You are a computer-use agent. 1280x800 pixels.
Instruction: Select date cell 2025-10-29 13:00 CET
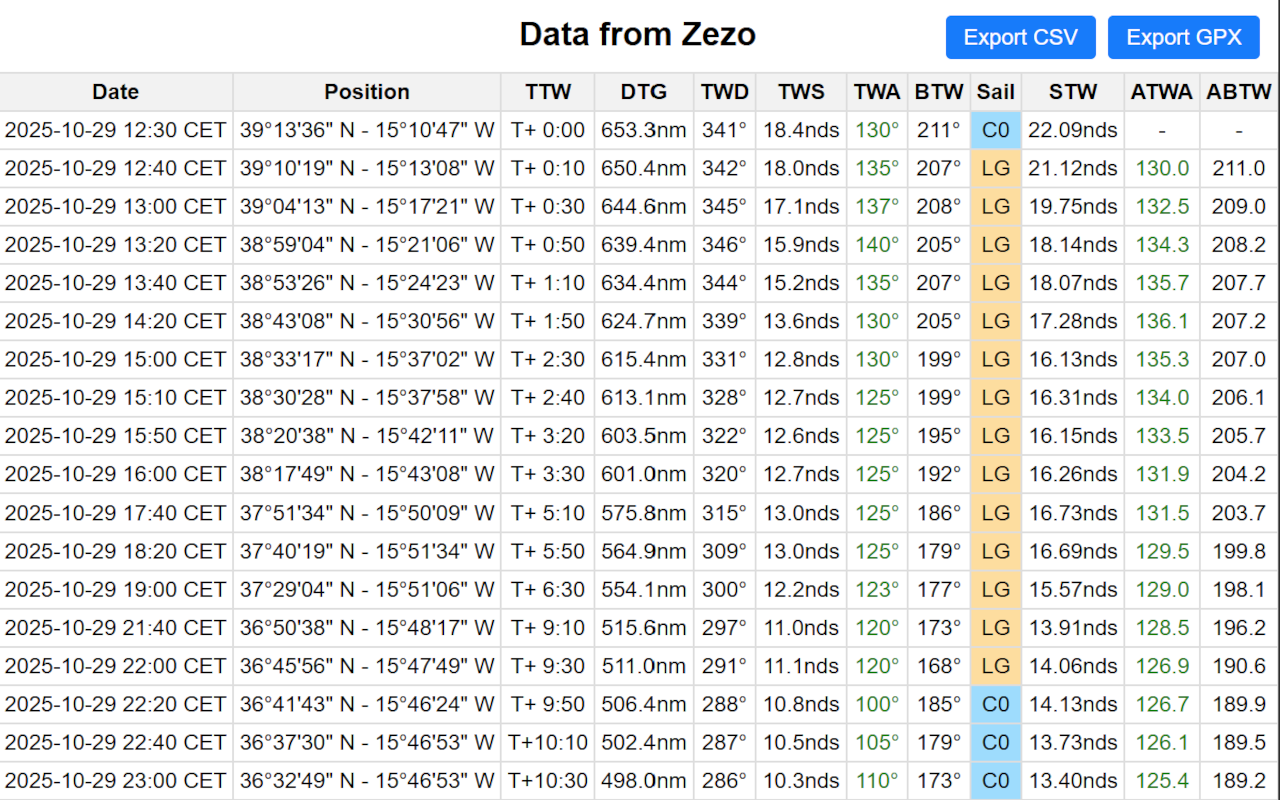pyautogui.click(x=116, y=207)
